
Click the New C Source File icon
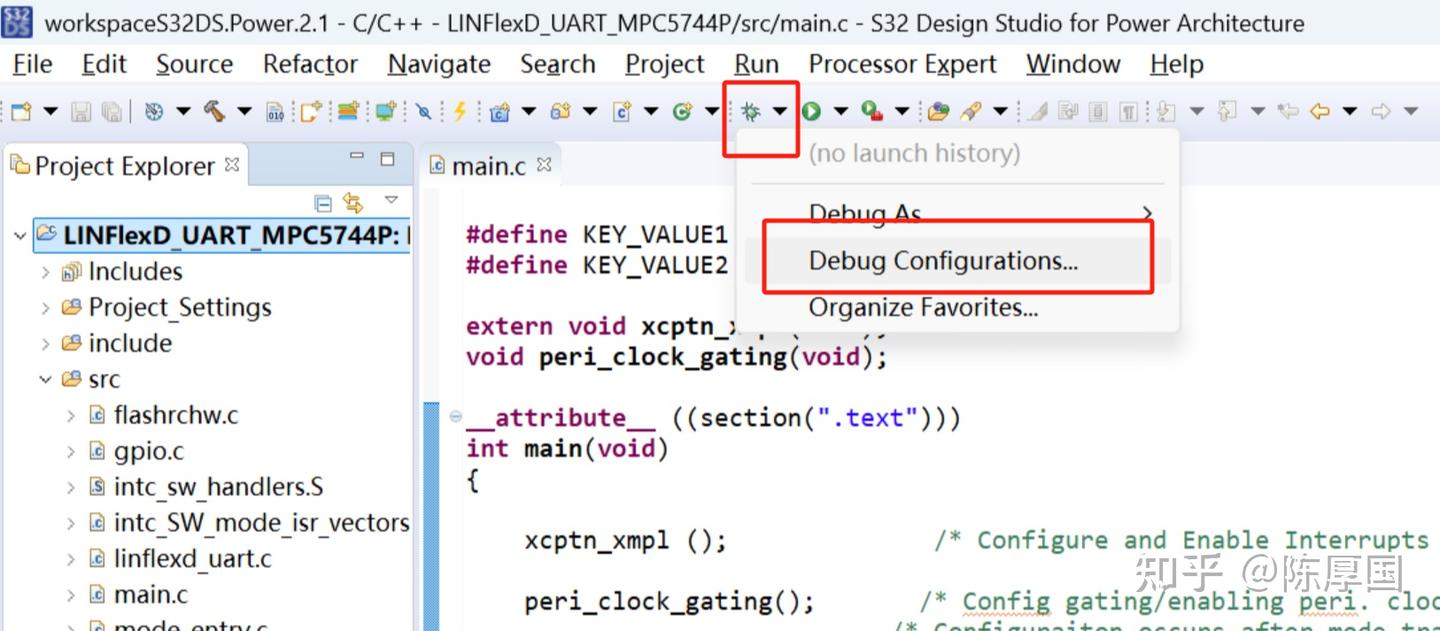coord(622,111)
